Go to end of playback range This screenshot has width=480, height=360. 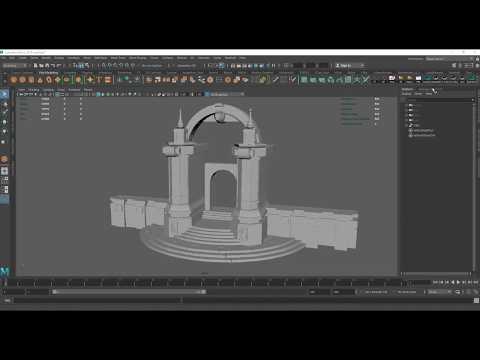tap(476, 282)
